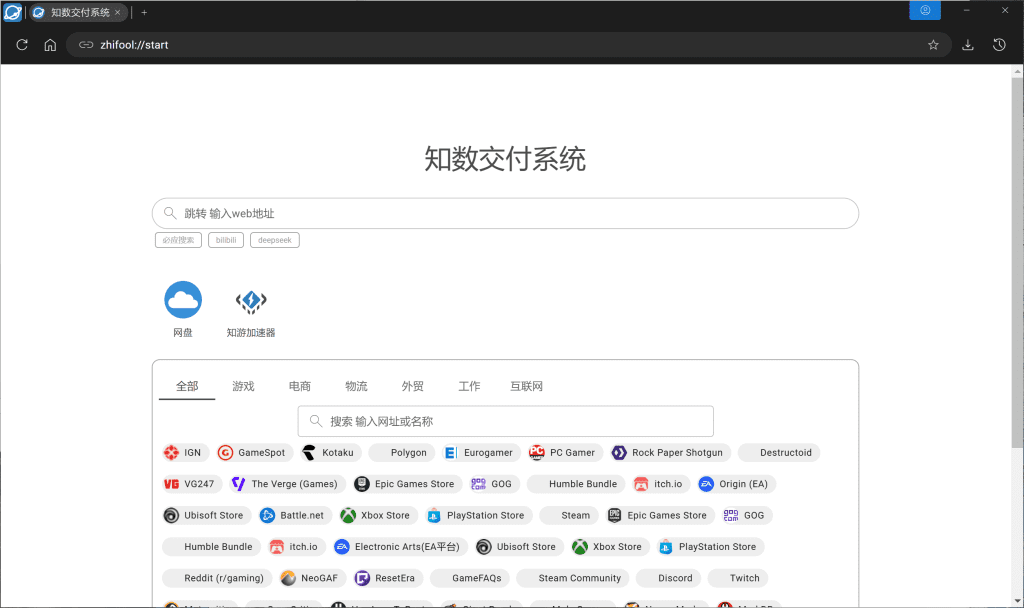The width and height of the screenshot is (1024, 608).
Task: Open the Steam site link
Action: tap(569, 515)
